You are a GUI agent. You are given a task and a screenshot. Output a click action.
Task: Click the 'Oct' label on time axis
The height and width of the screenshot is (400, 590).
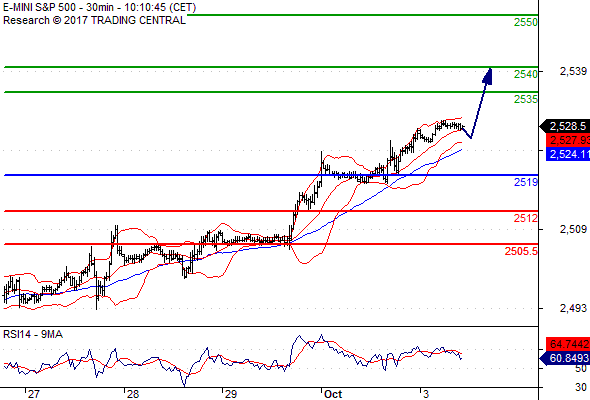[333, 394]
